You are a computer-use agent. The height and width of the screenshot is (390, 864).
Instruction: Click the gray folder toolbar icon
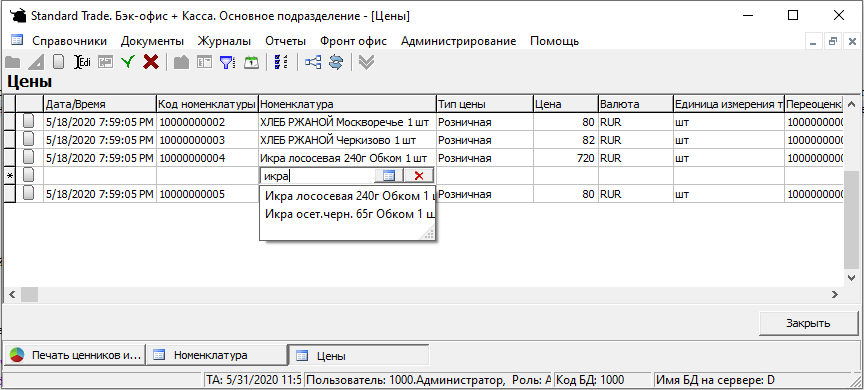pyautogui.click(x=12, y=62)
